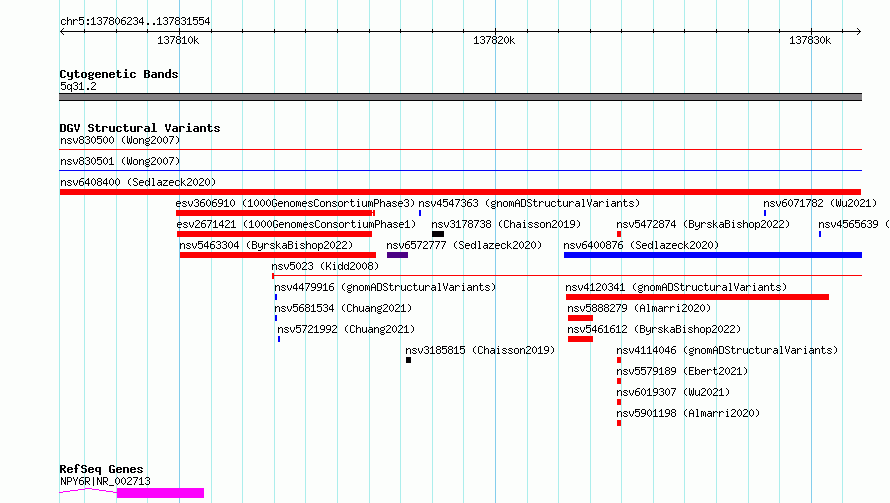Click the nsv5681534 (Chuang2021) label
Screen dimensions: 890x503
pyautogui.click(x=343, y=308)
